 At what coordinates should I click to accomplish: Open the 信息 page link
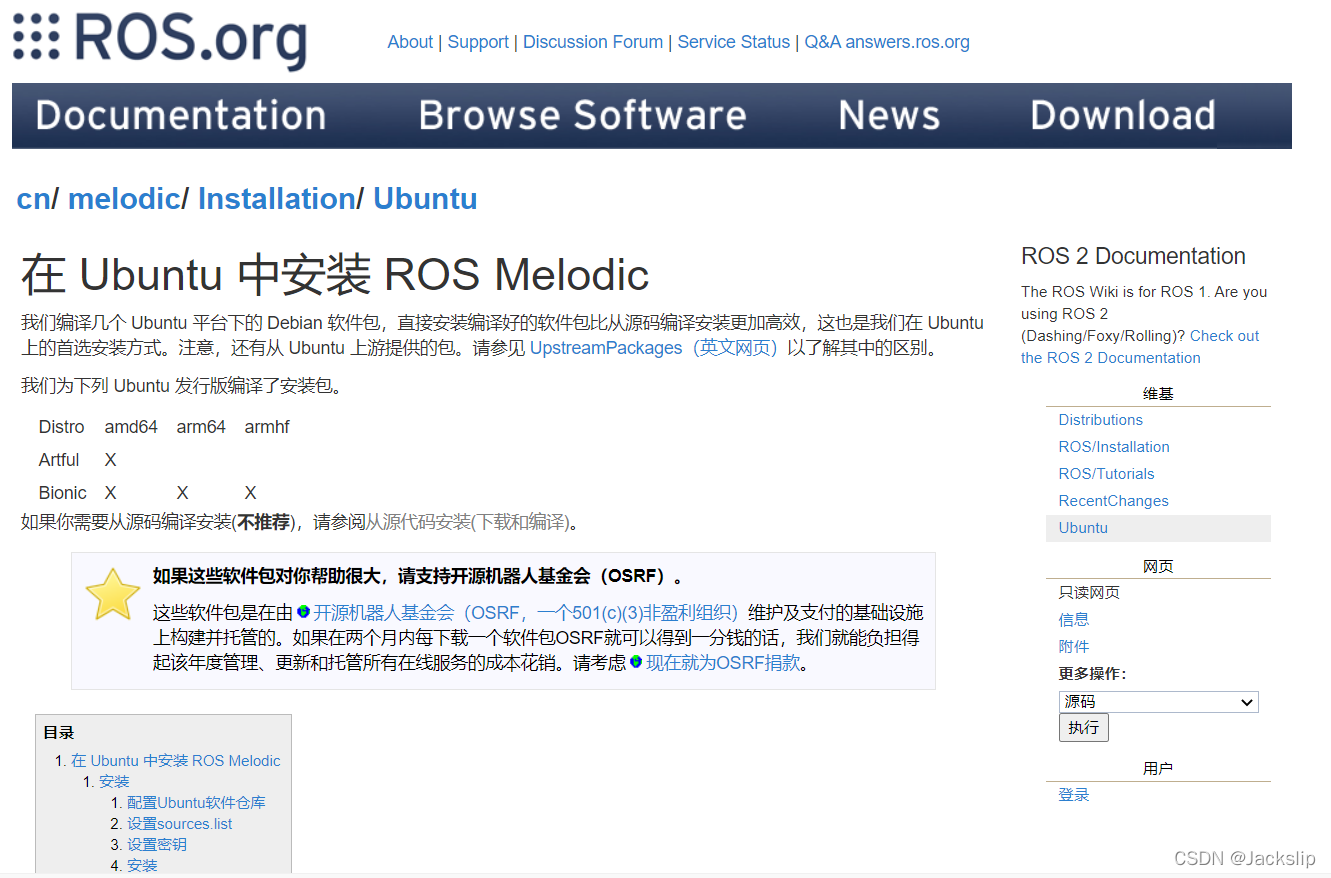click(x=1074, y=620)
